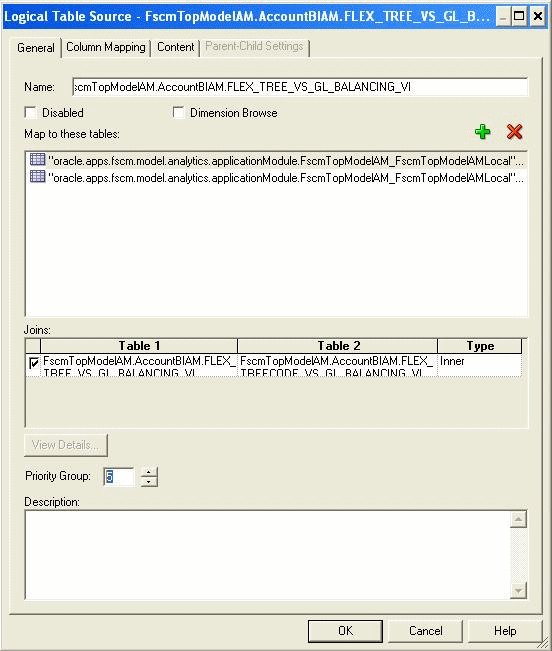Toggle the Dimension Browse checkbox
552x651 pixels.
coord(178,113)
